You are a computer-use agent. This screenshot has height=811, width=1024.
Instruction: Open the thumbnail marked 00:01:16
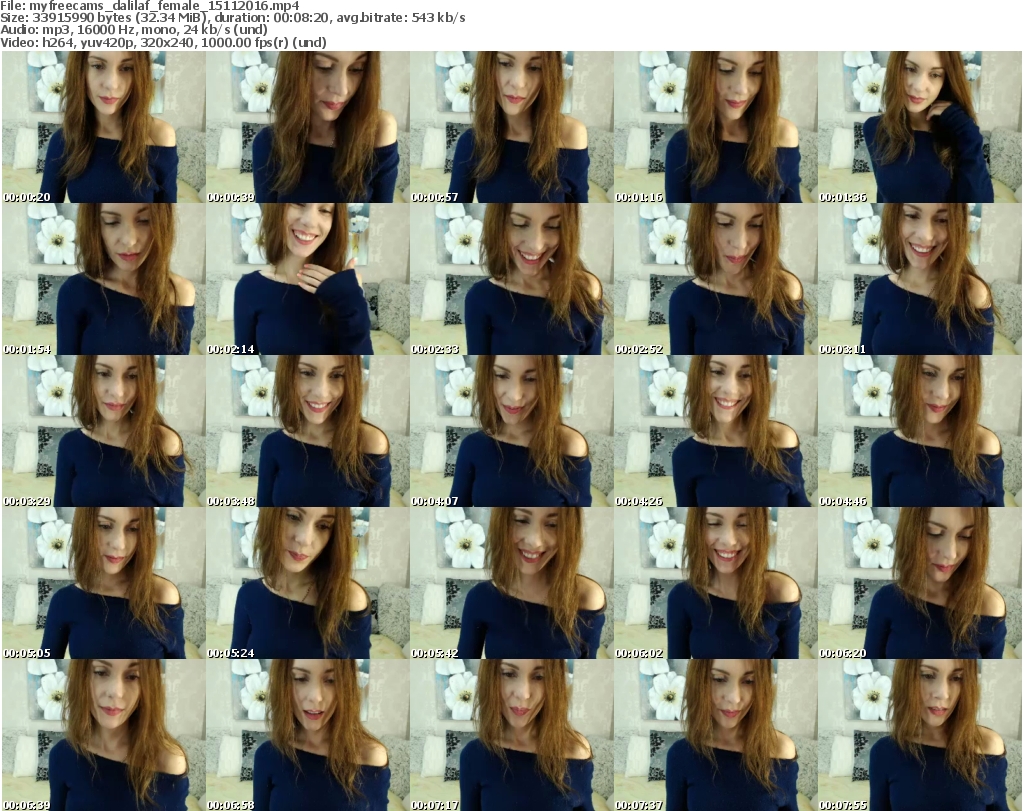point(715,127)
